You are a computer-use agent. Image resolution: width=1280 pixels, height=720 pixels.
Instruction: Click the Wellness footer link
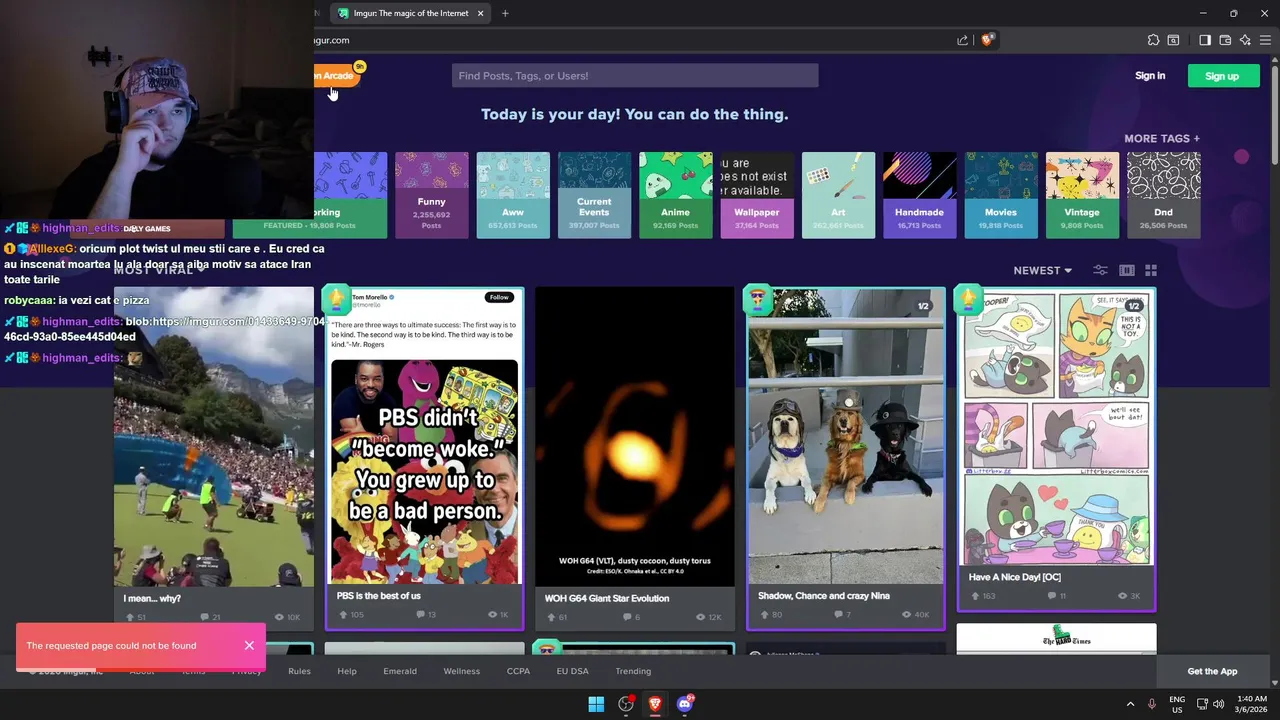click(x=462, y=671)
